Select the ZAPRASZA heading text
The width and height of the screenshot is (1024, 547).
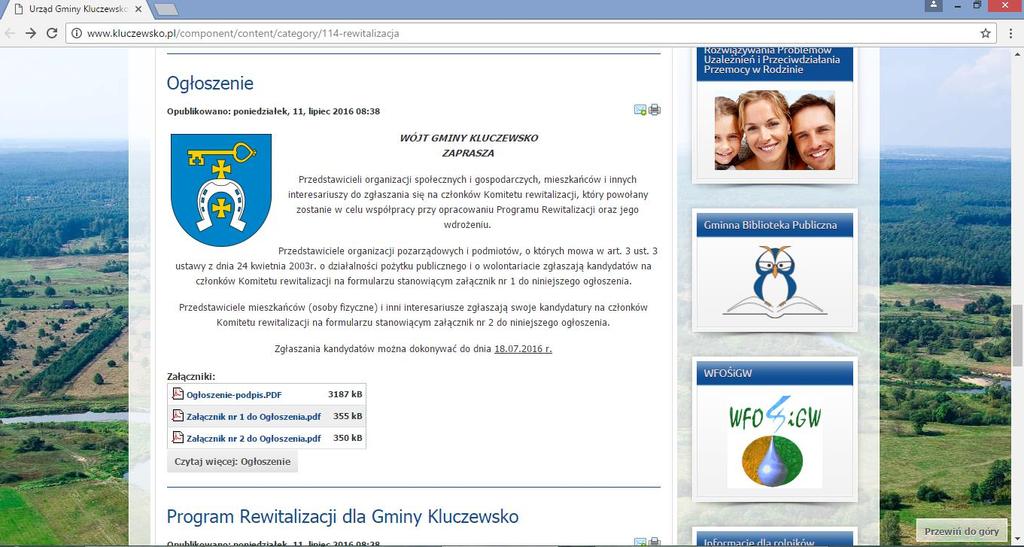tap(468, 153)
